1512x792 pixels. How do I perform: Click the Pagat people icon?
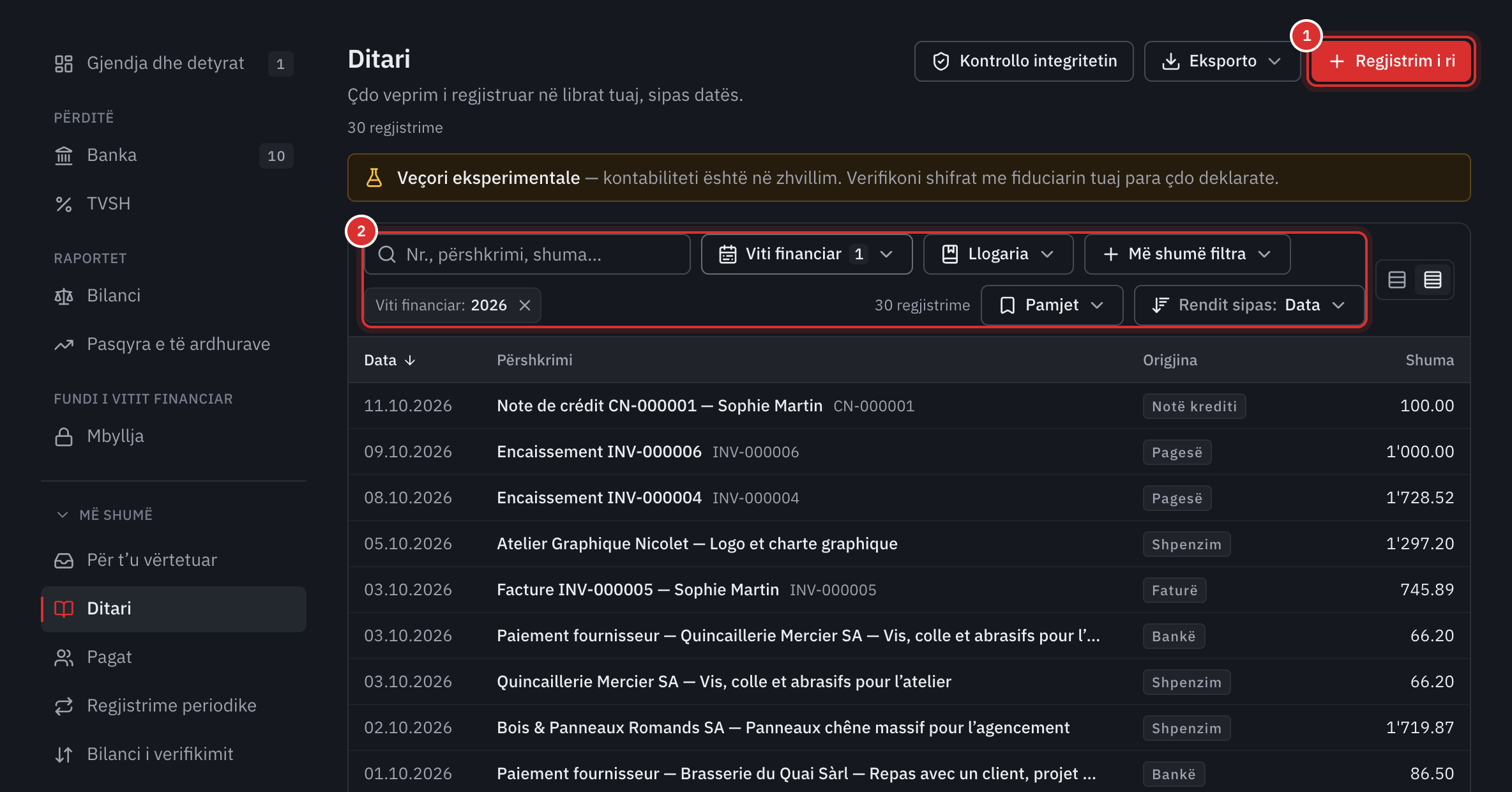[64, 657]
